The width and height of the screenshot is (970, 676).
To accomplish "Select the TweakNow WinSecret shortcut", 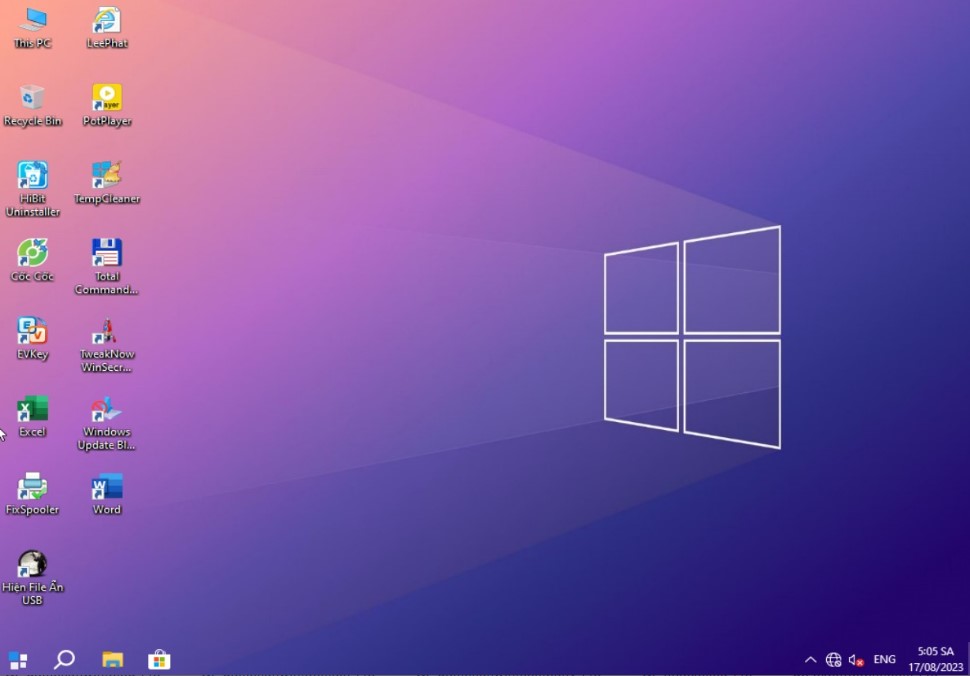I will (x=106, y=345).
